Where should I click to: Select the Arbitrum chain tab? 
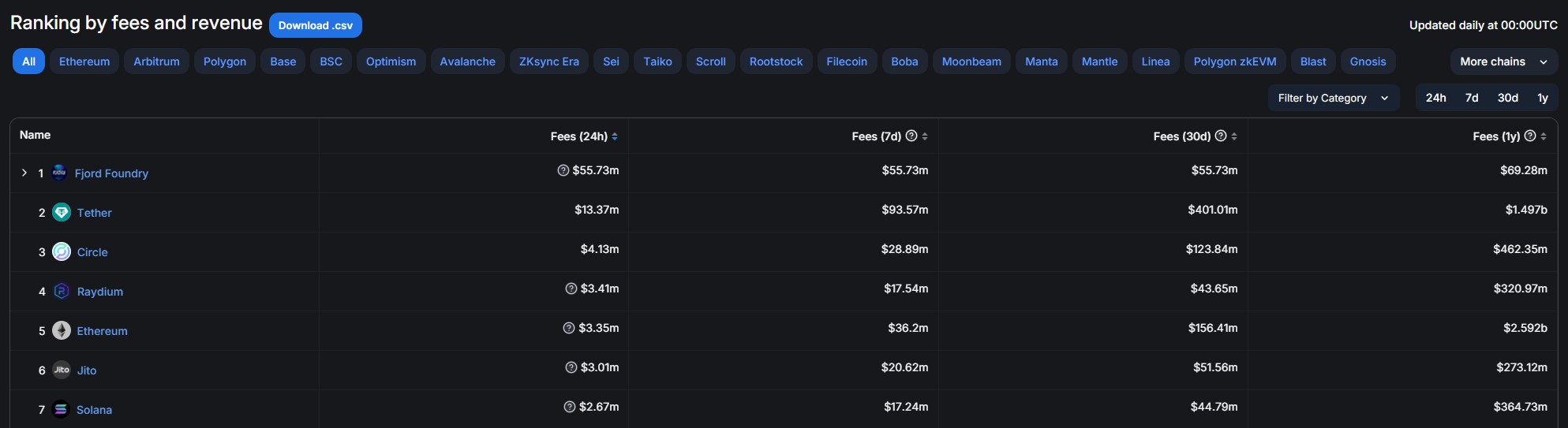click(x=156, y=61)
